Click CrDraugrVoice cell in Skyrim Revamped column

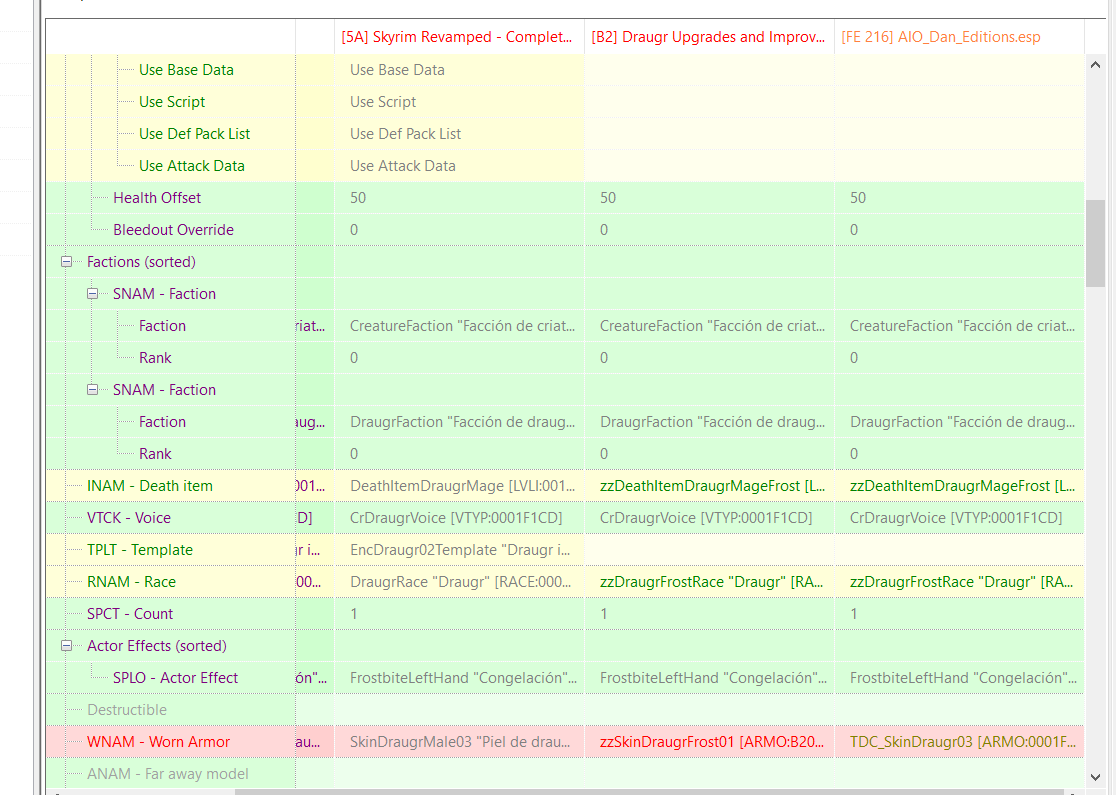(459, 518)
